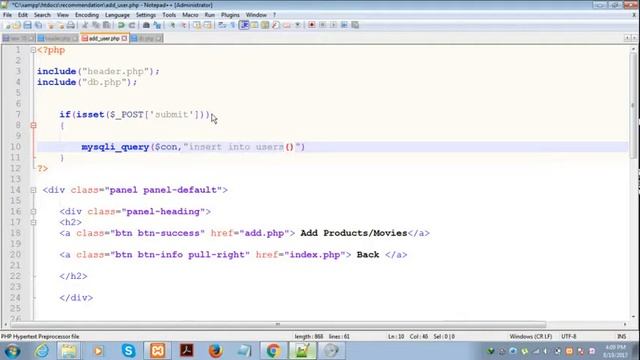
Task: Open the Function List panel icon
Action: coord(276,25)
